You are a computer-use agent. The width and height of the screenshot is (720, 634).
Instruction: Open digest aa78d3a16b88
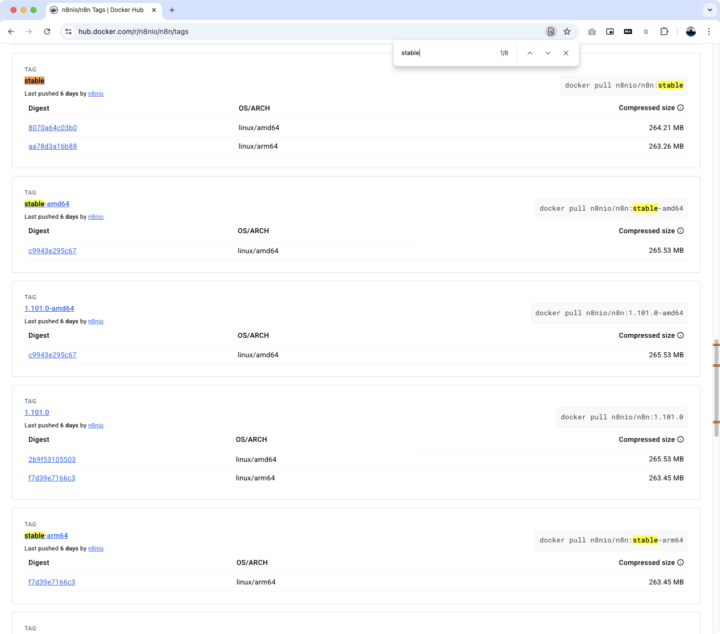point(52,146)
